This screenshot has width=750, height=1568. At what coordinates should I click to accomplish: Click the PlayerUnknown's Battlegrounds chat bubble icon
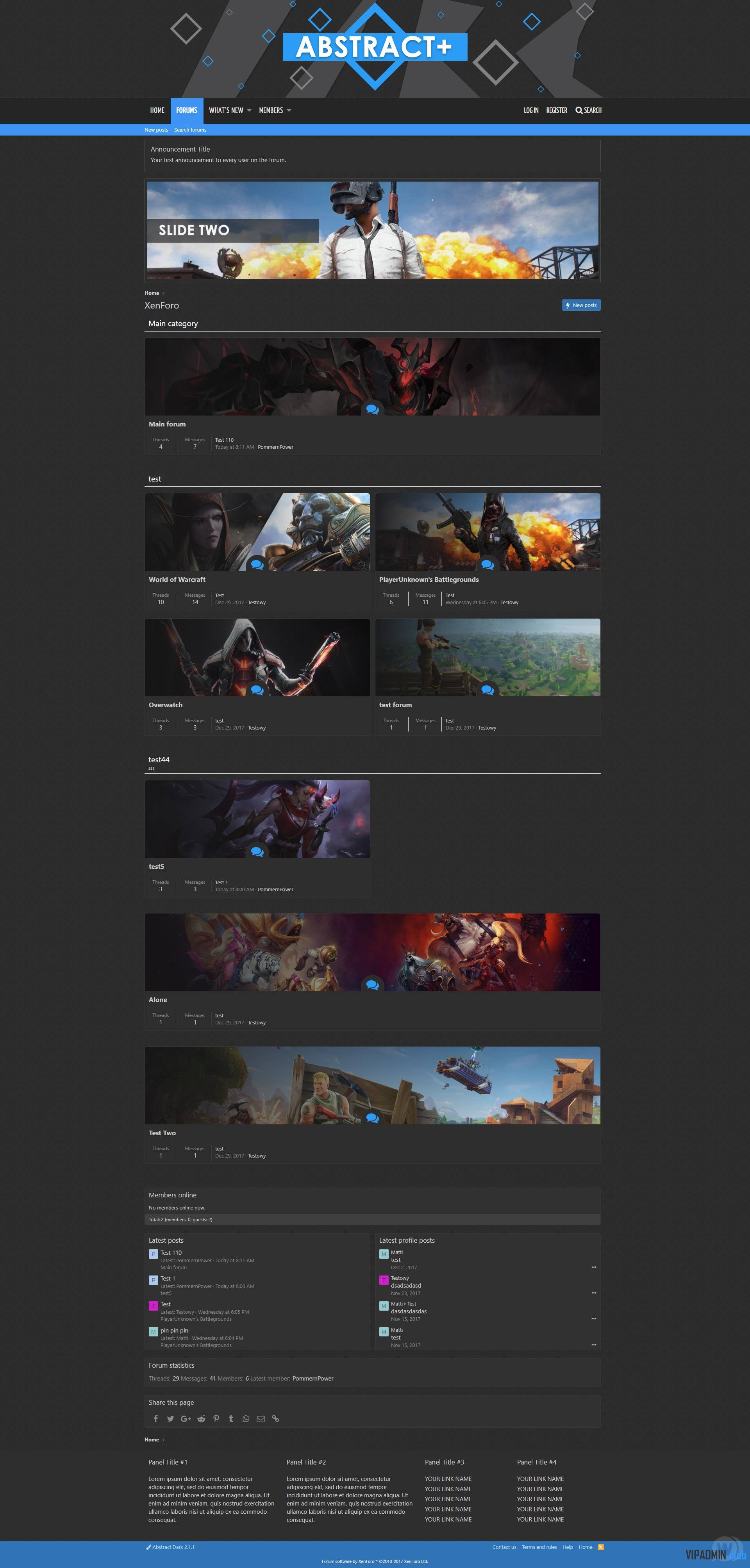[487, 565]
